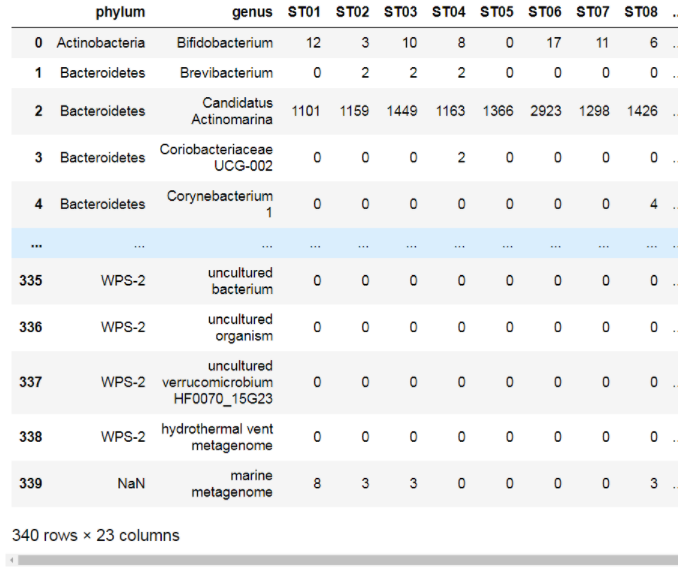Screen dimensions: 684x573
Task: Click the value 1366 in ST05
Action: [x=498, y=111]
